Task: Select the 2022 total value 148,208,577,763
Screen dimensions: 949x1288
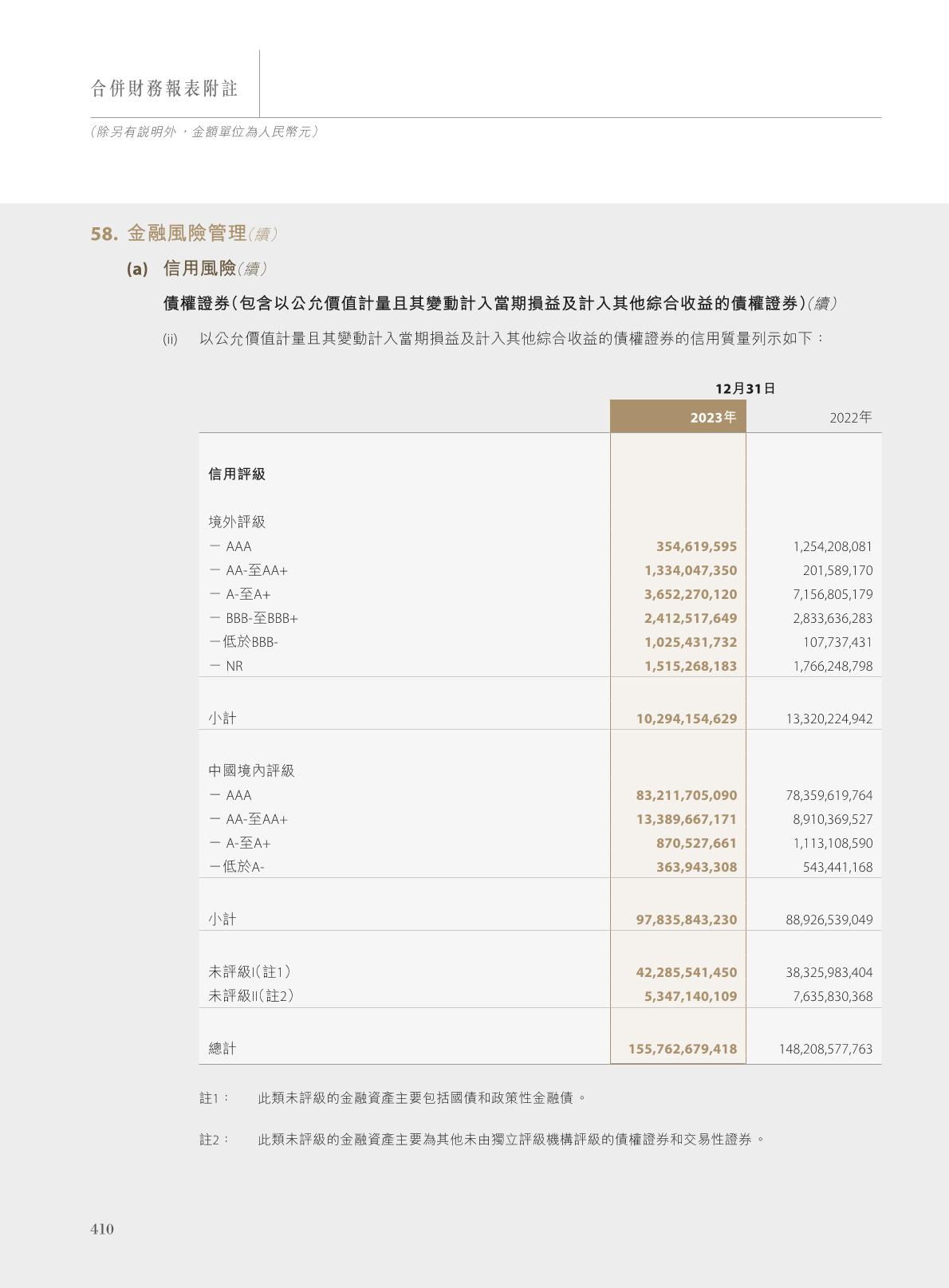Action: (x=825, y=1049)
